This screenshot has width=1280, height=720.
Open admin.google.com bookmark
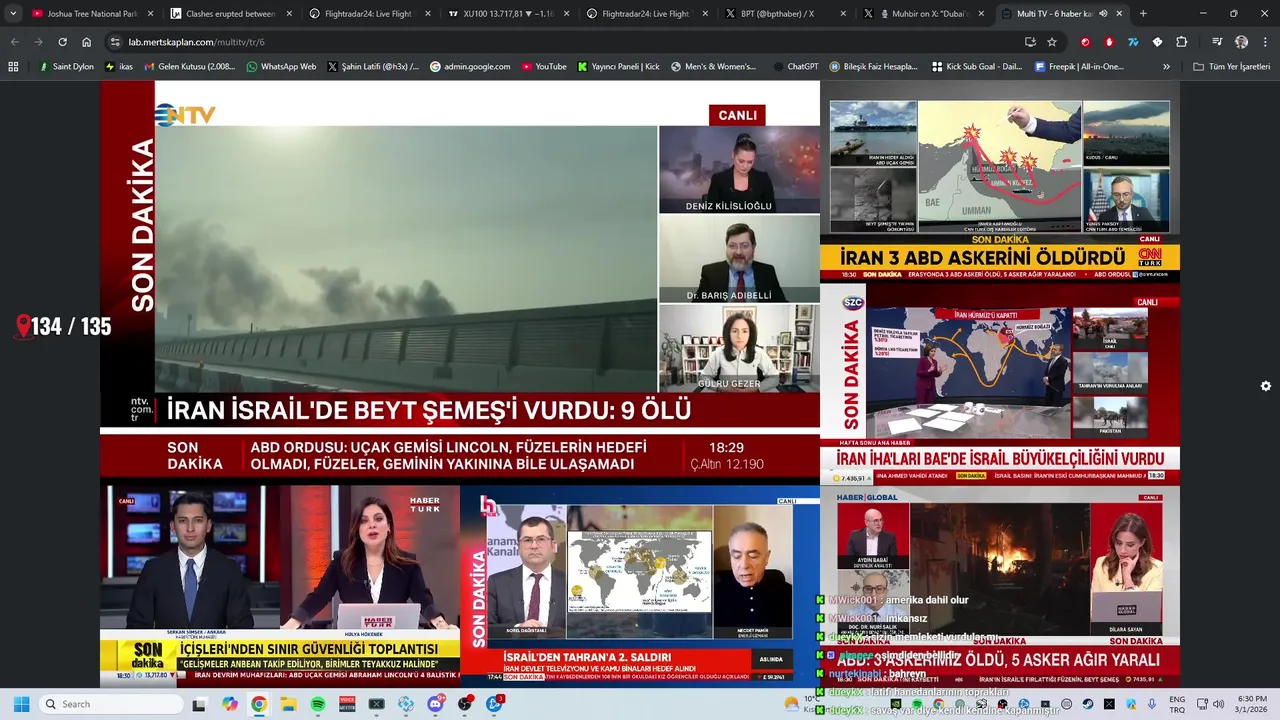[469, 67]
